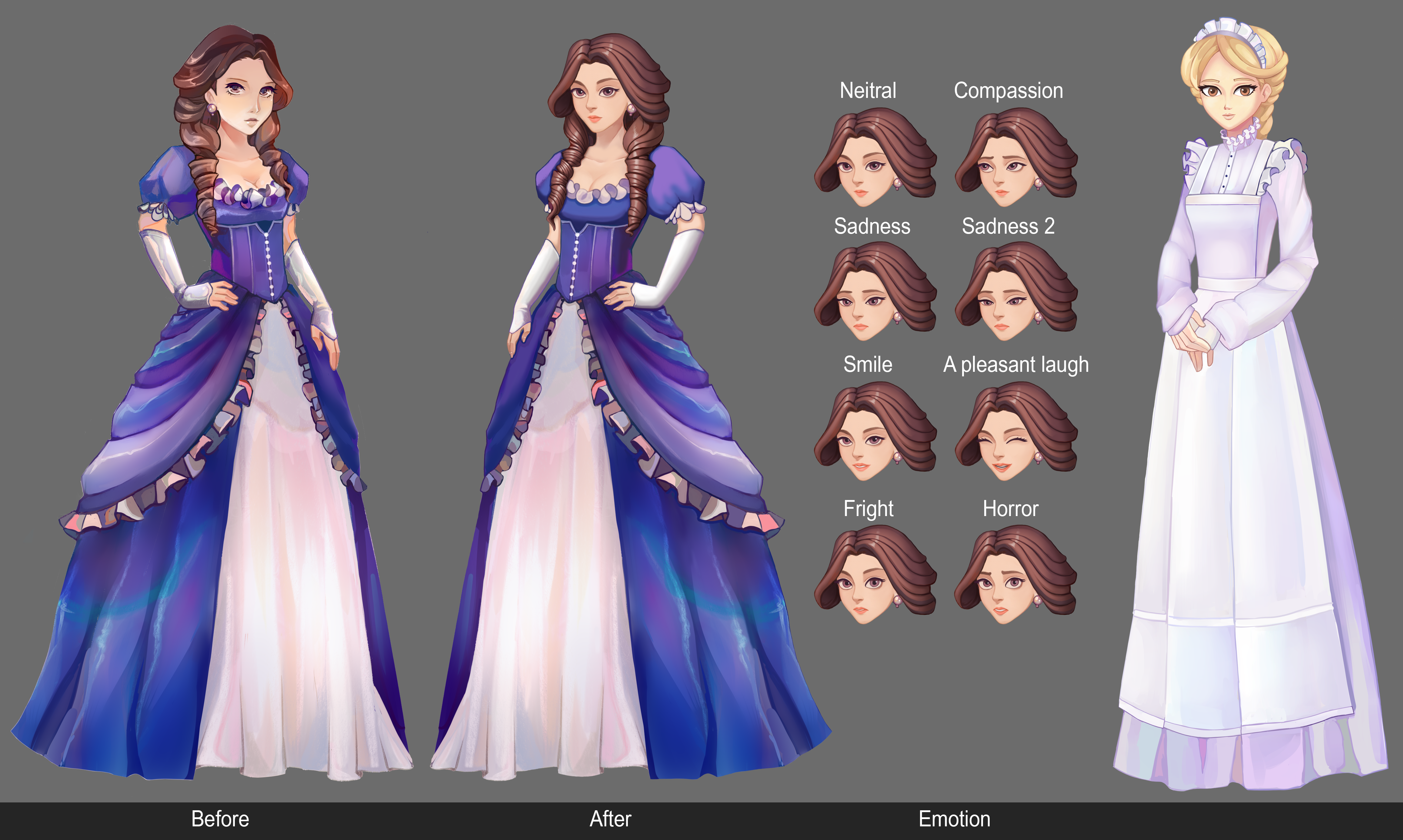Click the 'After' caption
Image resolution: width=1403 pixels, height=840 pixels.
pos(610,819)
